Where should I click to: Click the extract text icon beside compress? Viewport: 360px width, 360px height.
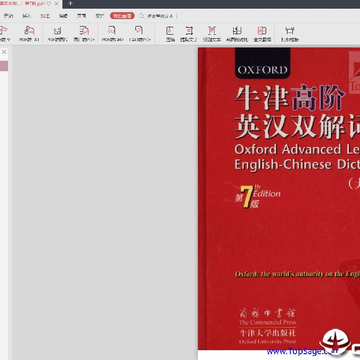coord(189,31)
